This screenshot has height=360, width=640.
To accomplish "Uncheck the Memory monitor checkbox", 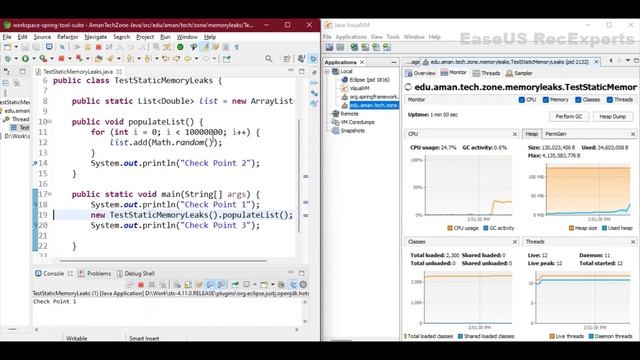I will 546,100.
